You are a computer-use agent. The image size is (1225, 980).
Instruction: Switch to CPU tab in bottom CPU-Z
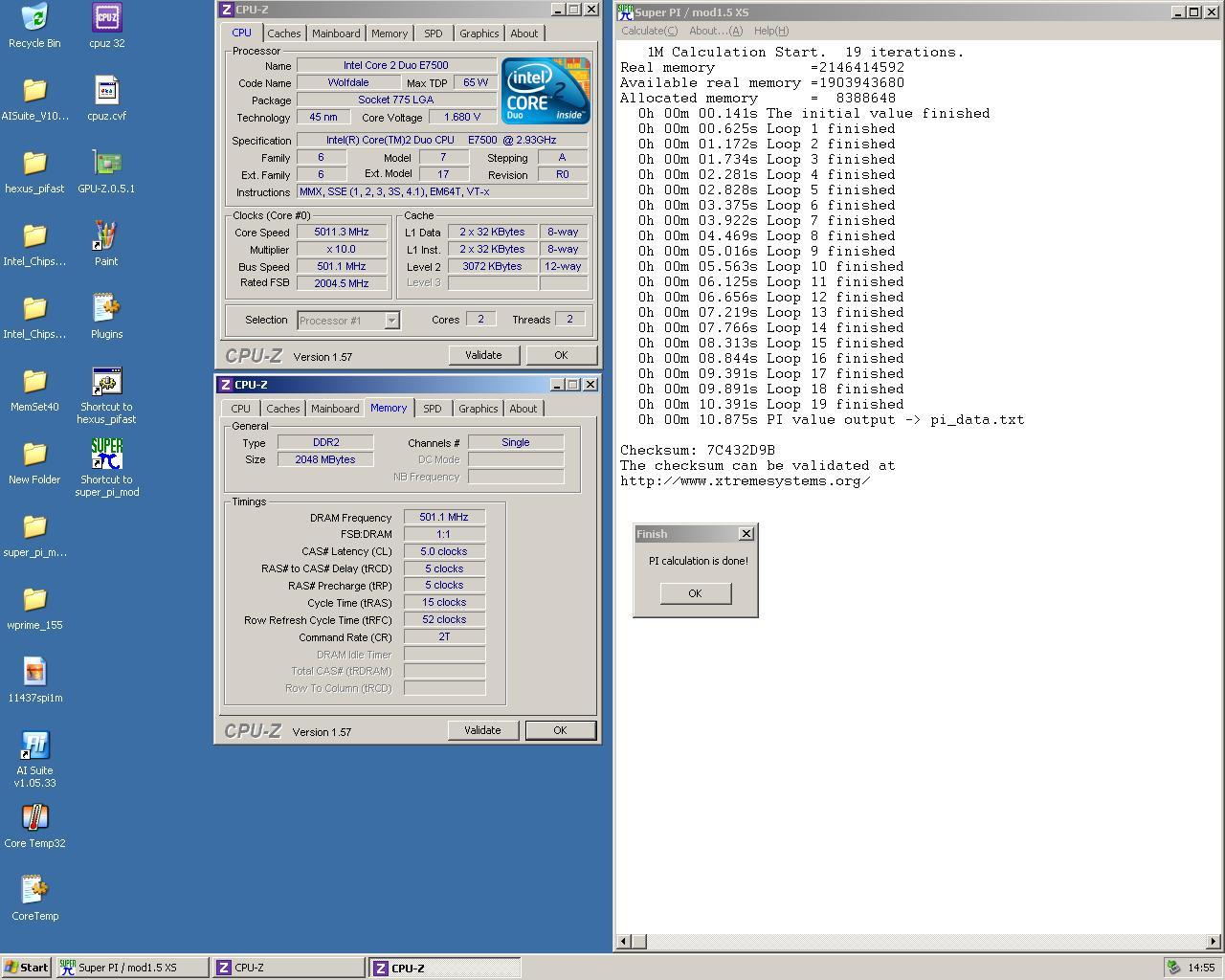pos(240,409)
